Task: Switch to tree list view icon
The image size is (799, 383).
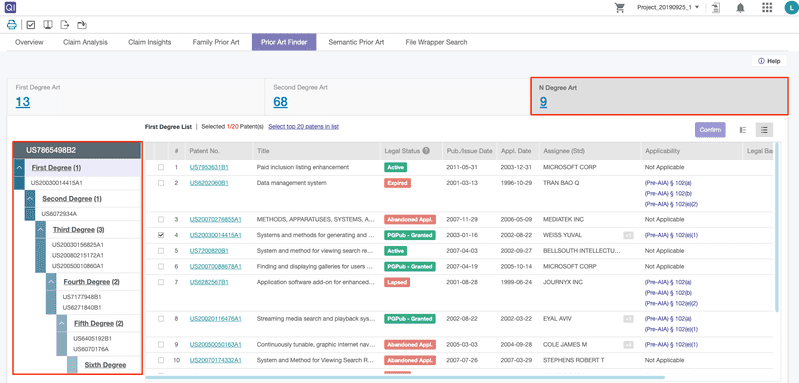Action: 743,130
